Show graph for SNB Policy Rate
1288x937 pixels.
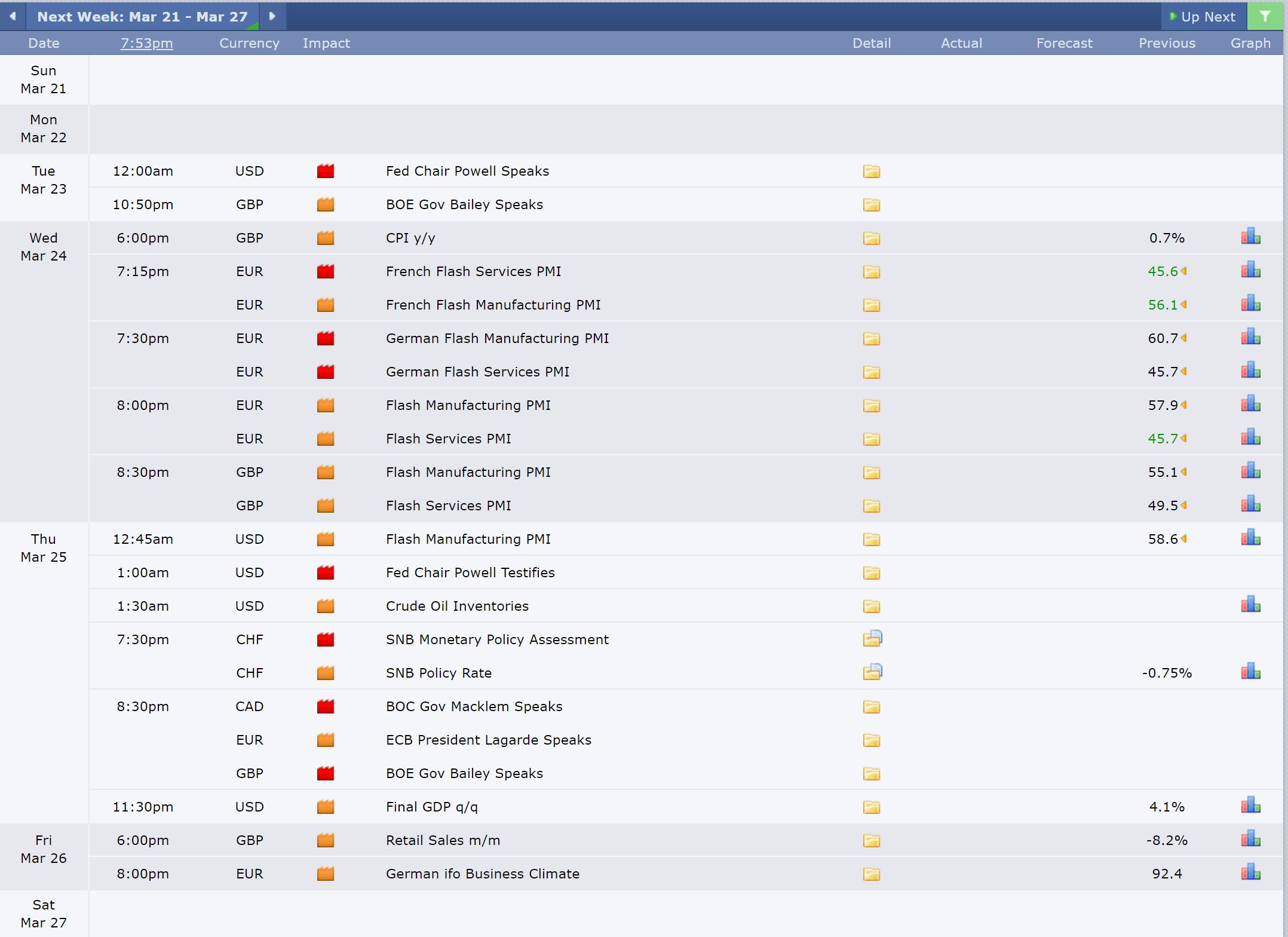[1250, 672]
